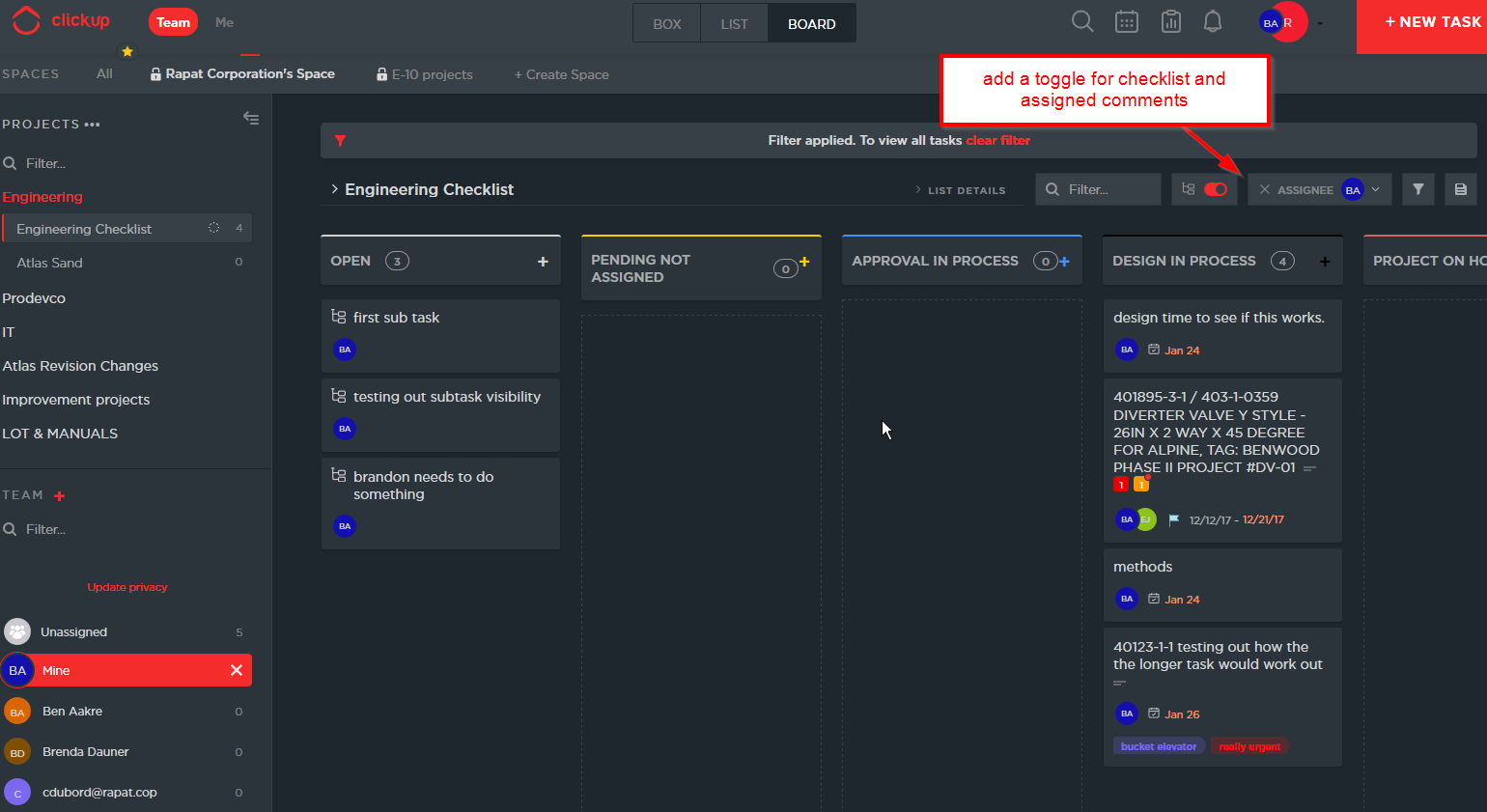Image resolution: width=1487 pixels, height=812 pixels.
Task: Select the All spaces tab
Action: (104, 73)
